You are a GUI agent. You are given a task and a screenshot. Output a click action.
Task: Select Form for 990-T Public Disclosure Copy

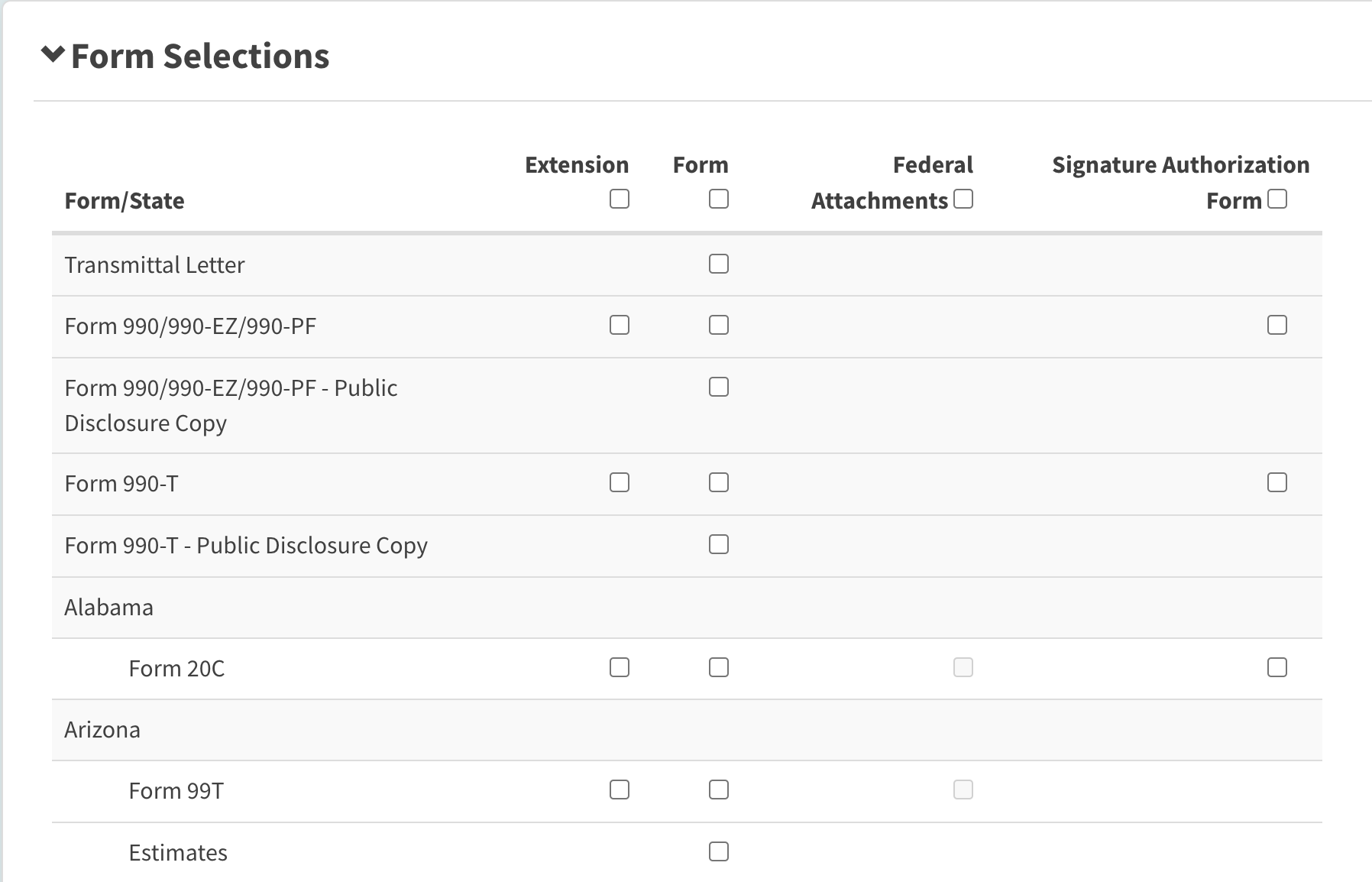(719, 545)
